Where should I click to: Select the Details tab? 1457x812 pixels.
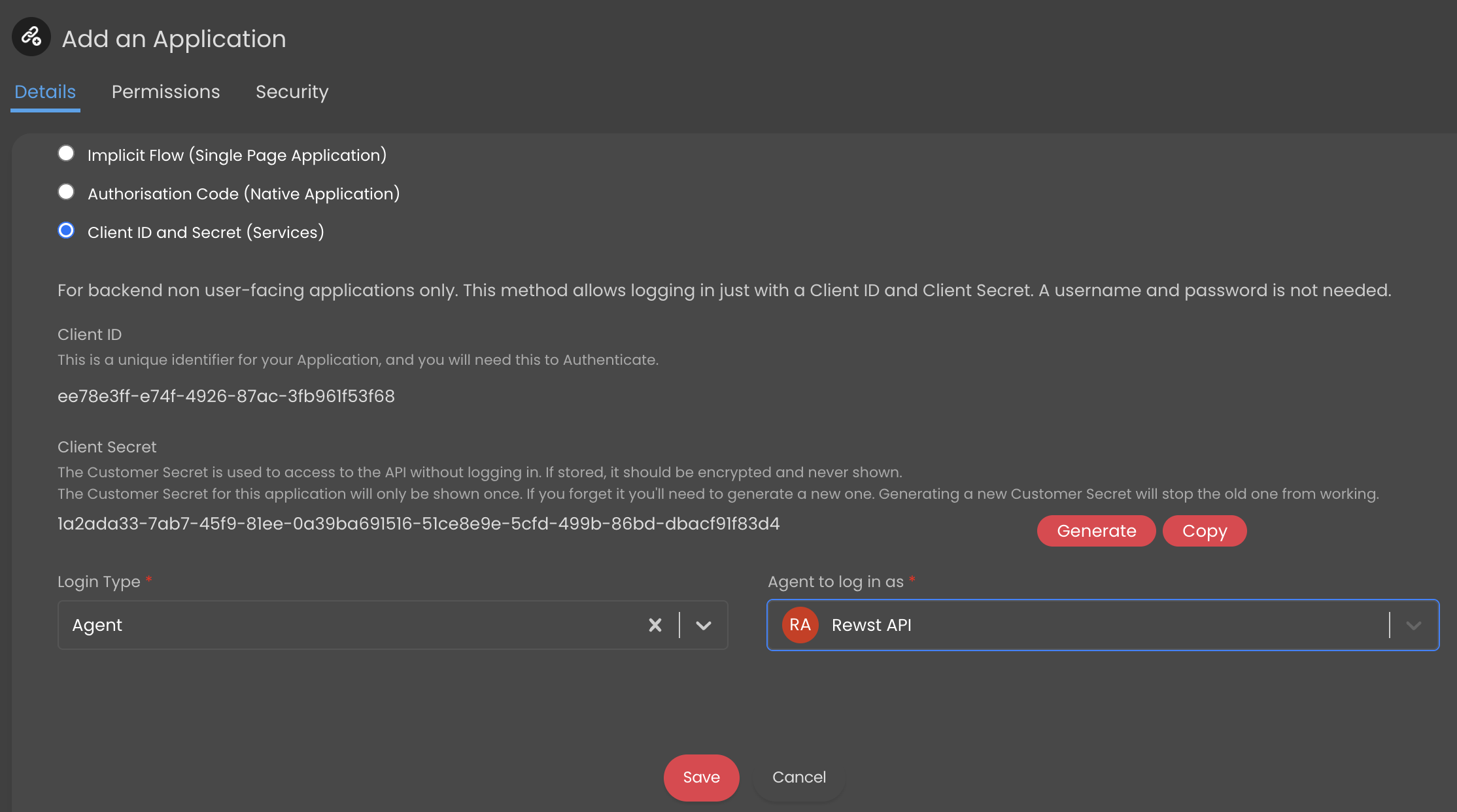pos(45,92)
